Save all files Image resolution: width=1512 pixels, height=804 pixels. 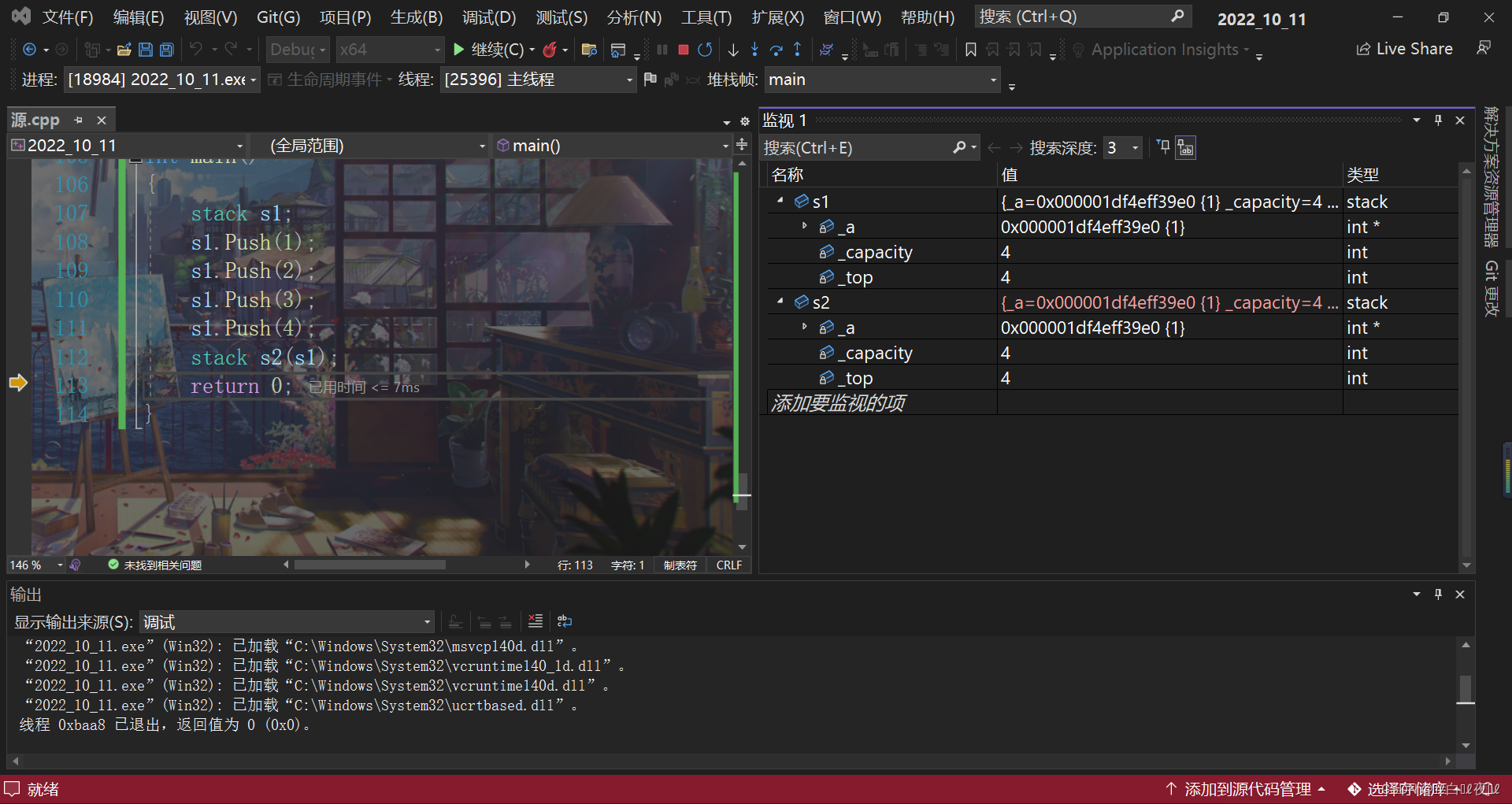pos(166,50)
